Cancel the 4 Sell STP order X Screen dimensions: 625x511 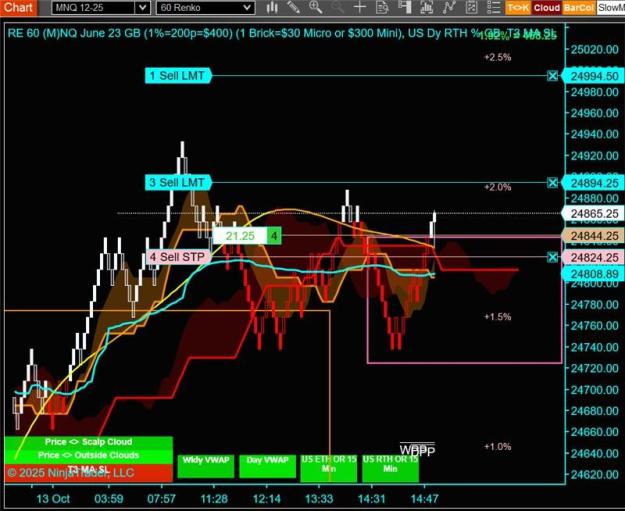coord(552,257)
